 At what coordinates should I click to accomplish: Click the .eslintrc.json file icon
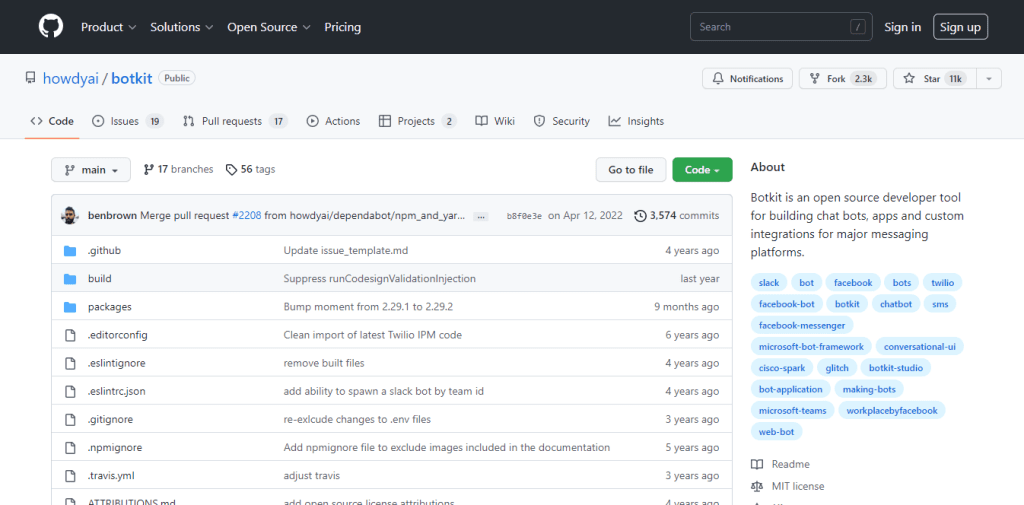[x=71, y=391]
